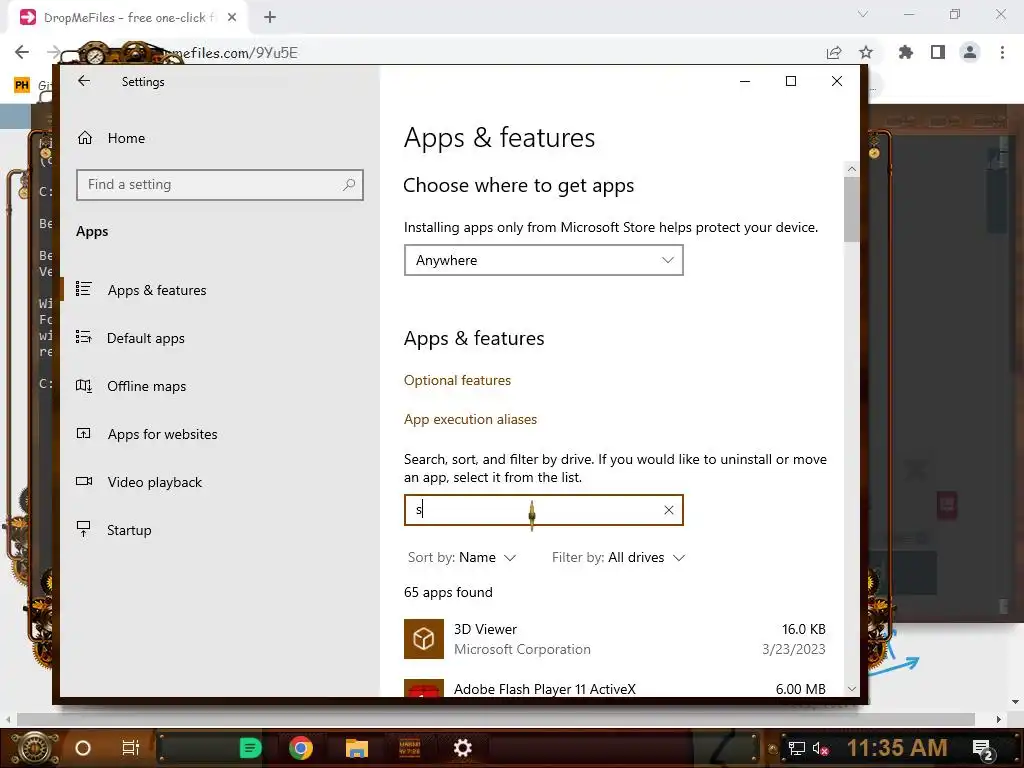Open the Startup apps section
1024x768 pixels.
[x=219, y=530]
